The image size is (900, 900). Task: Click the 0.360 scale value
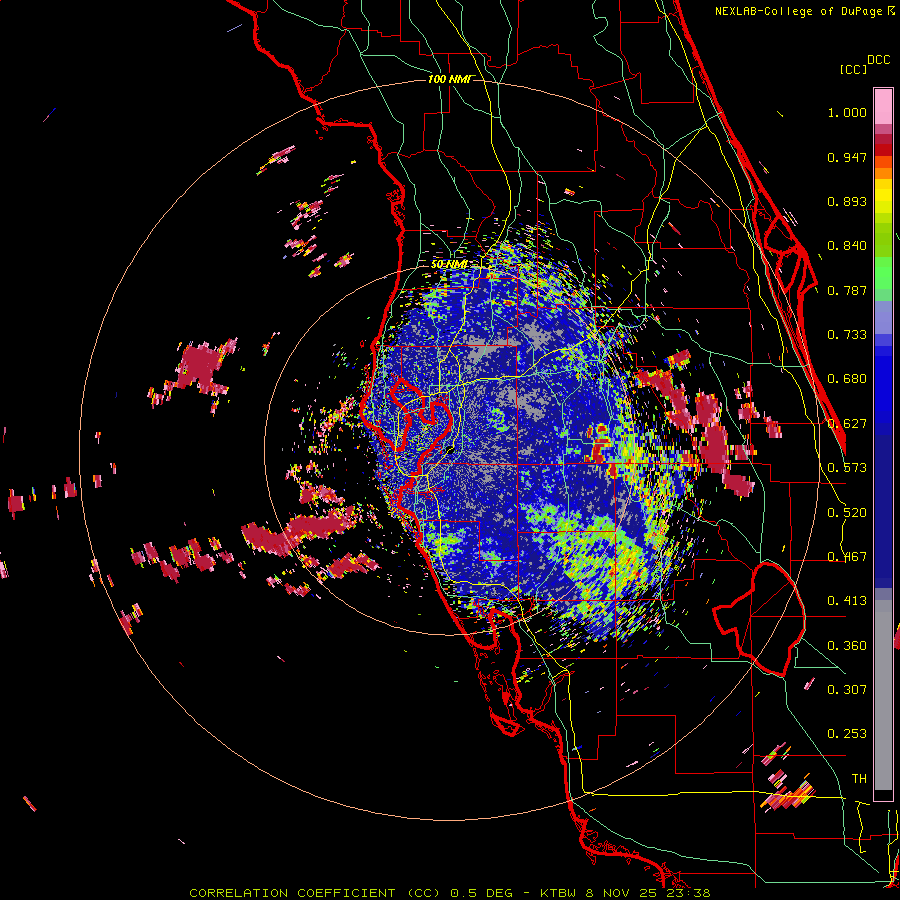pos(847,646)
